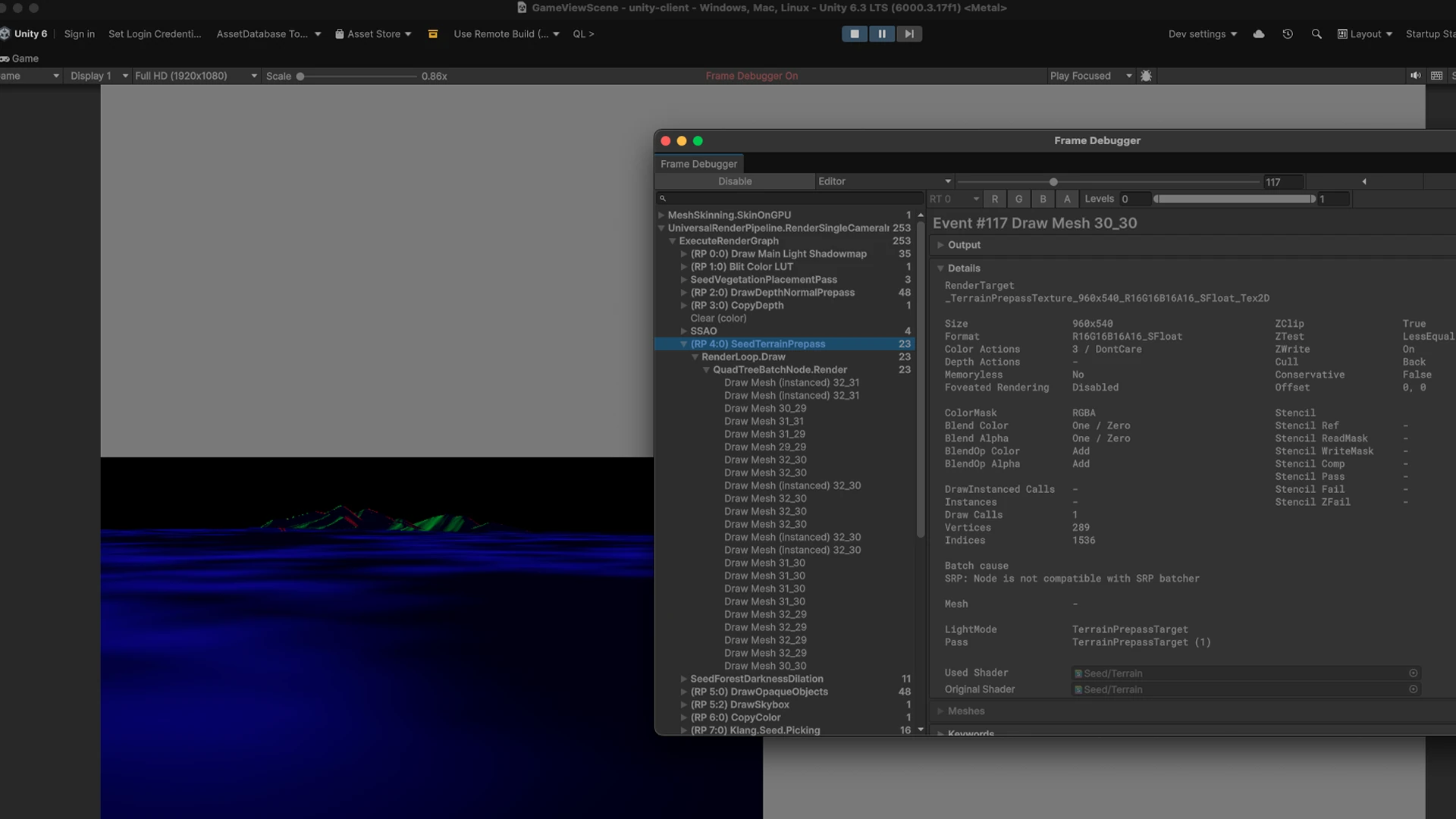1456x819 pixels.
Task: Stop play mode with the stop button
Action: point(855,34)
